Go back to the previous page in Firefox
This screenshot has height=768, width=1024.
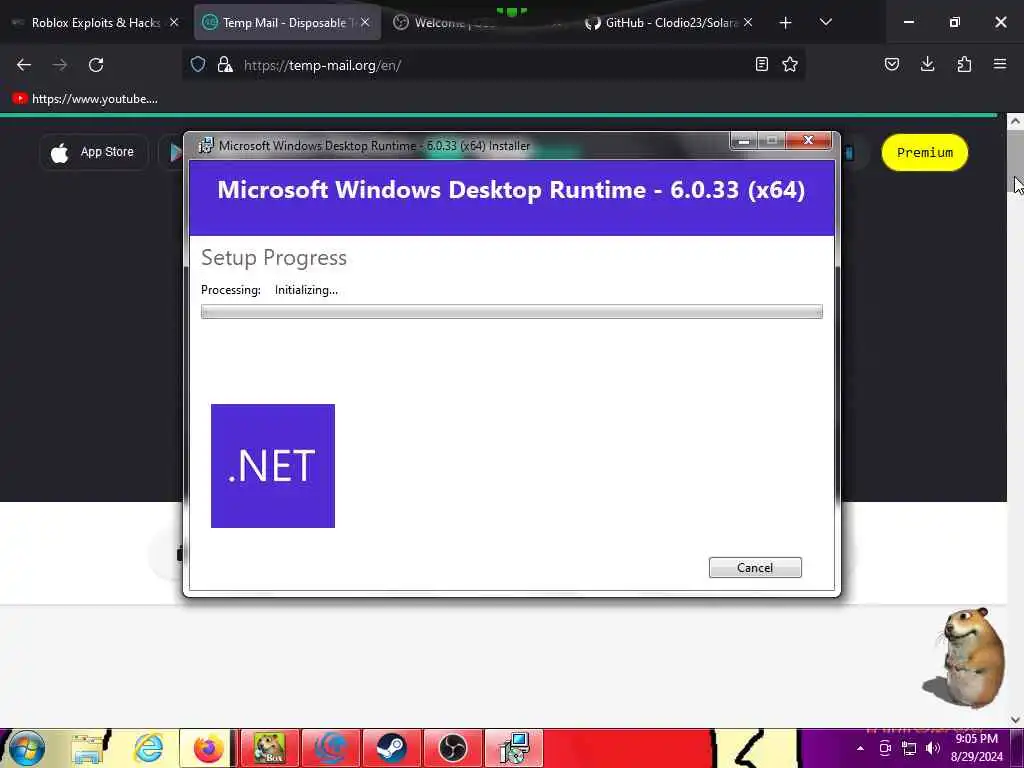[x=24, y=65]
